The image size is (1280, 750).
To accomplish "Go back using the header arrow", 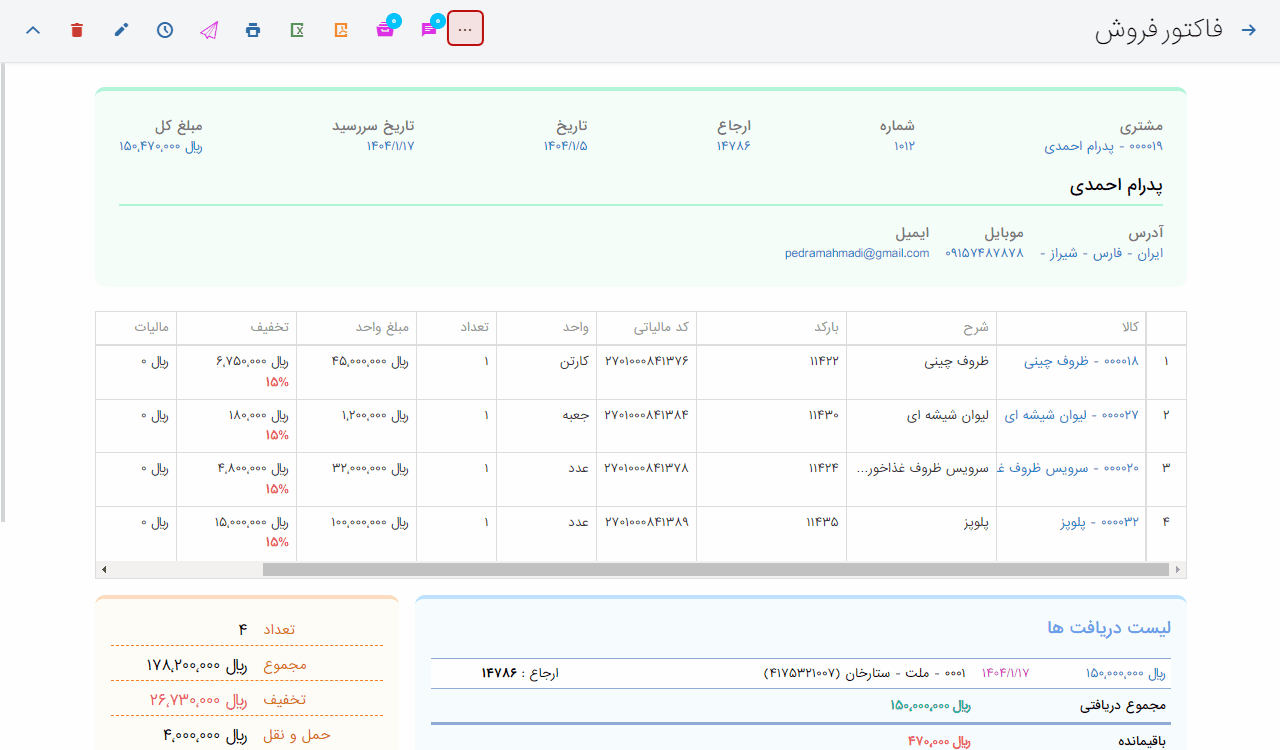I will tap(1248, 30).
